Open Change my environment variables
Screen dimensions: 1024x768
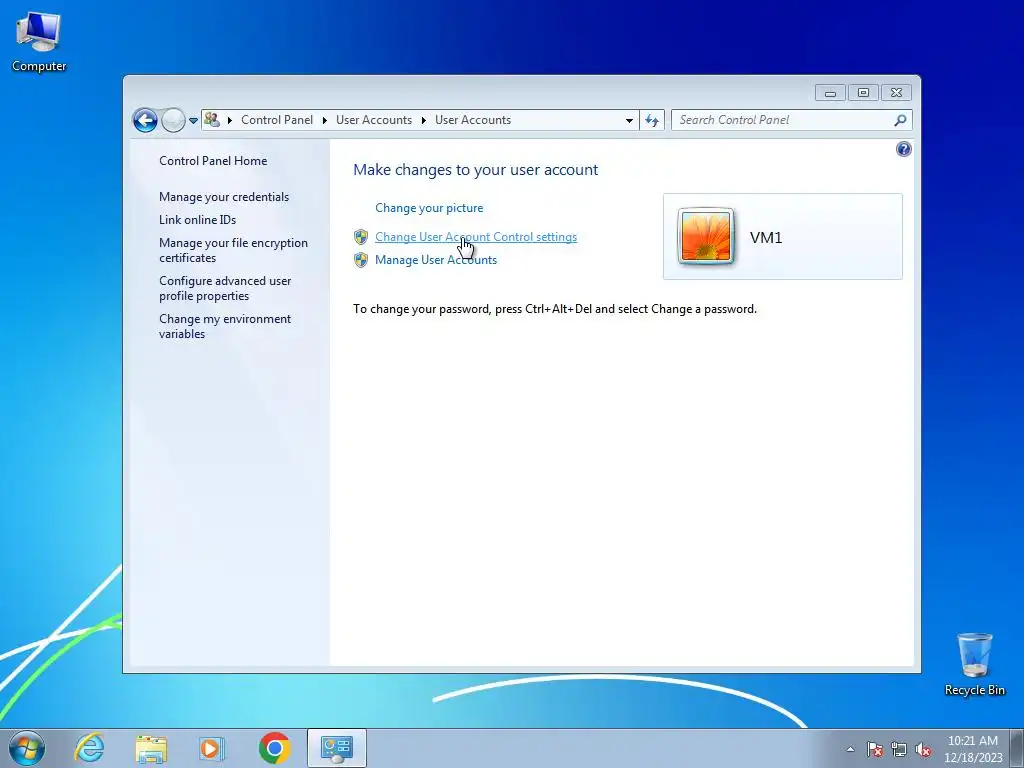(225, 326)
